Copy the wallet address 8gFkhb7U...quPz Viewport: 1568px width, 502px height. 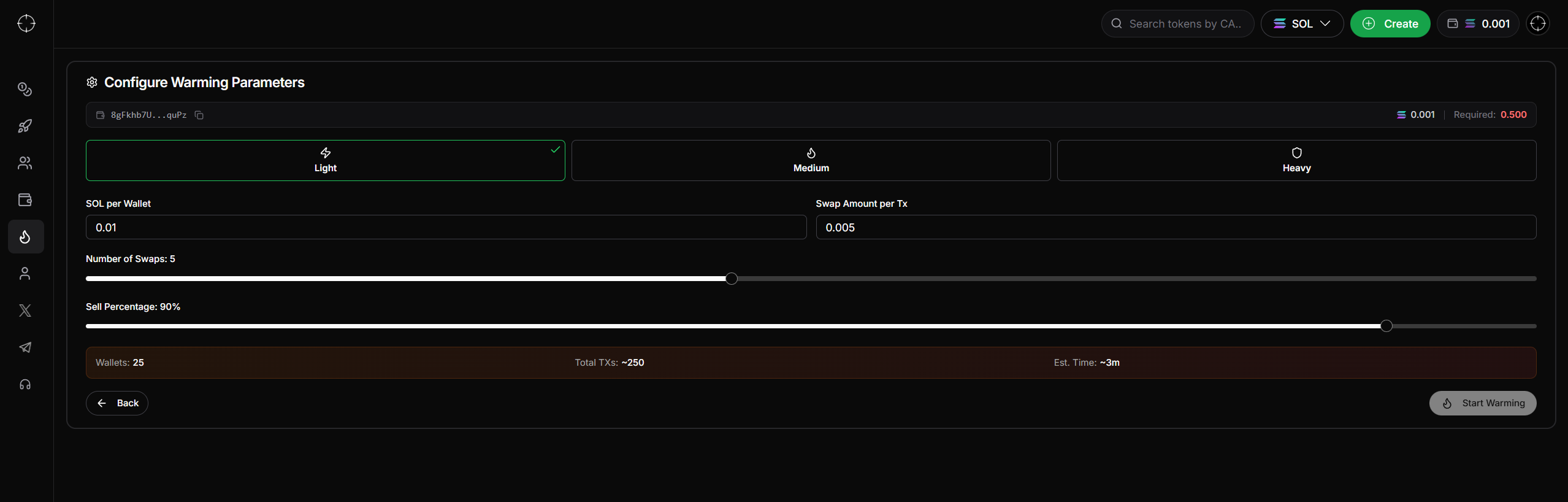point(199,115)
